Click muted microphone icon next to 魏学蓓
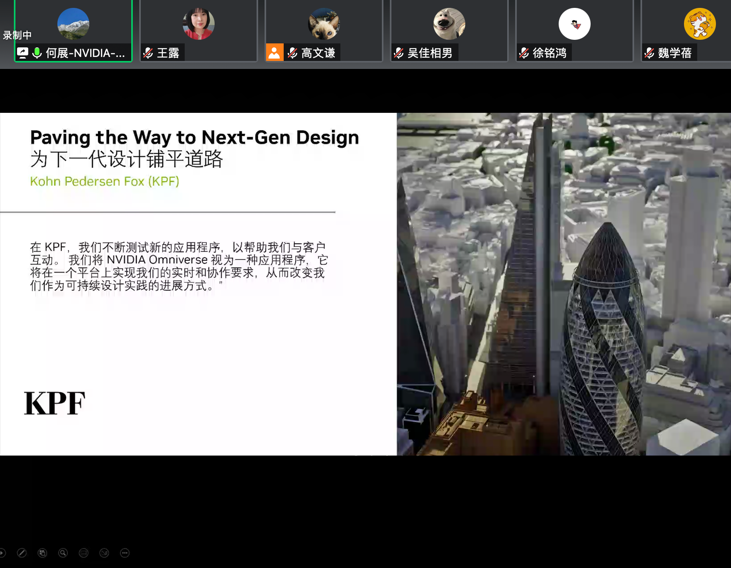This screenshot has width=731, height=568. [x=649, y=53]
